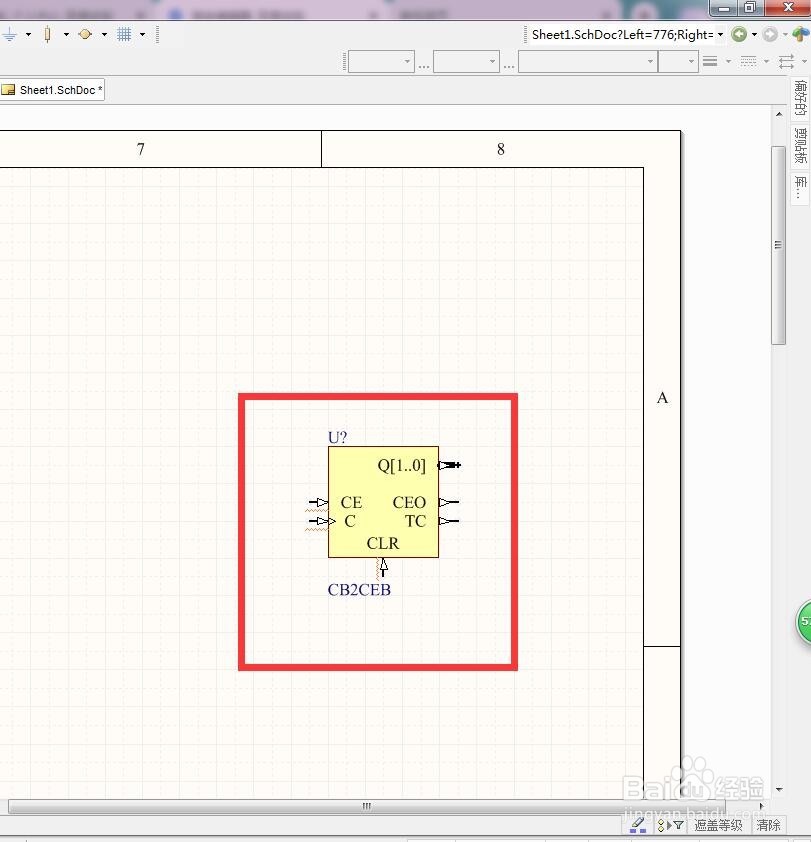This screenshot has width=811, height=842.
Task: Click the C clock input pin
Action: point(321,521)
